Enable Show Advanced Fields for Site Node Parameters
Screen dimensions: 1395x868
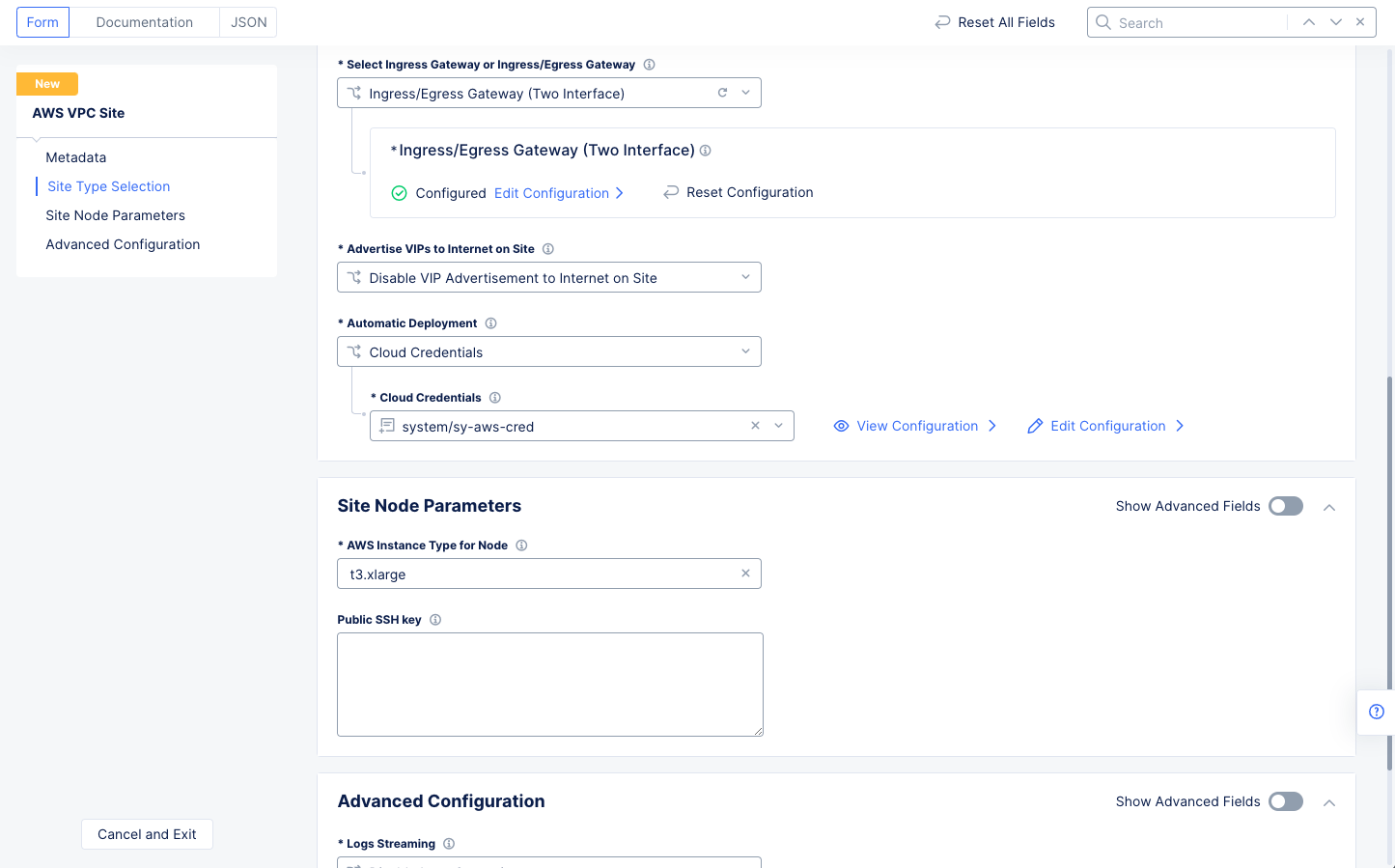[x=1285, y=505]
